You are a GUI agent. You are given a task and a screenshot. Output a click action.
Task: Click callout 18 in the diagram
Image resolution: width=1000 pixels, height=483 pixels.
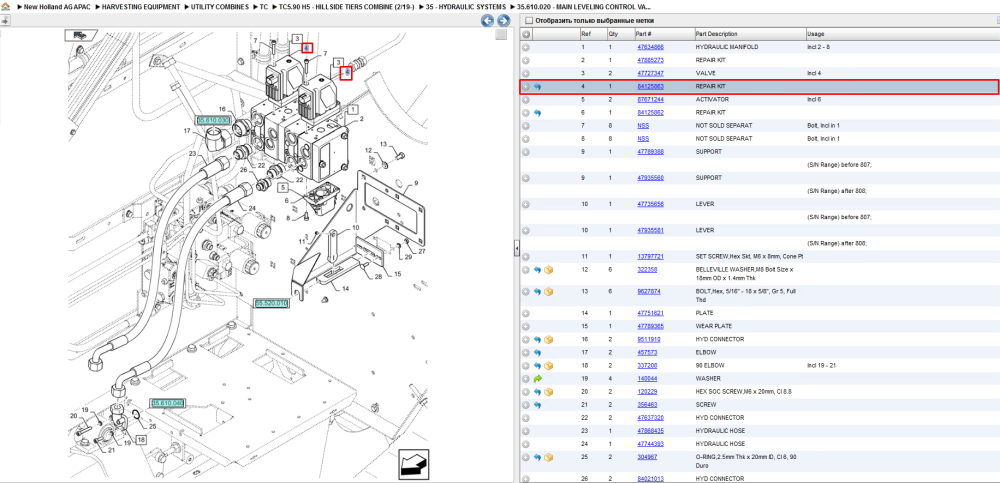pos(141,440)
